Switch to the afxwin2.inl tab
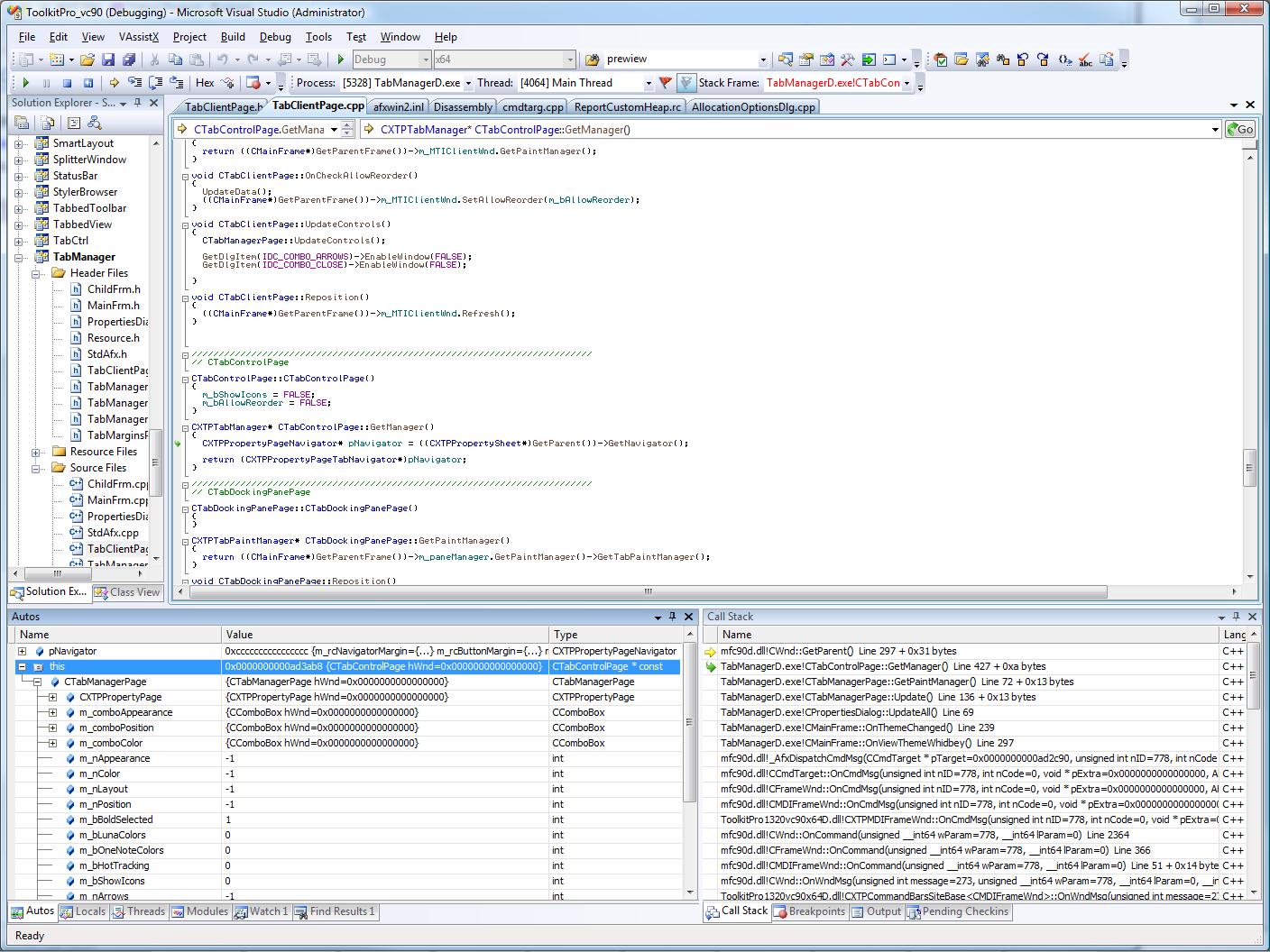The width and height of the screenshot is (1270, 952). [398, 107]
